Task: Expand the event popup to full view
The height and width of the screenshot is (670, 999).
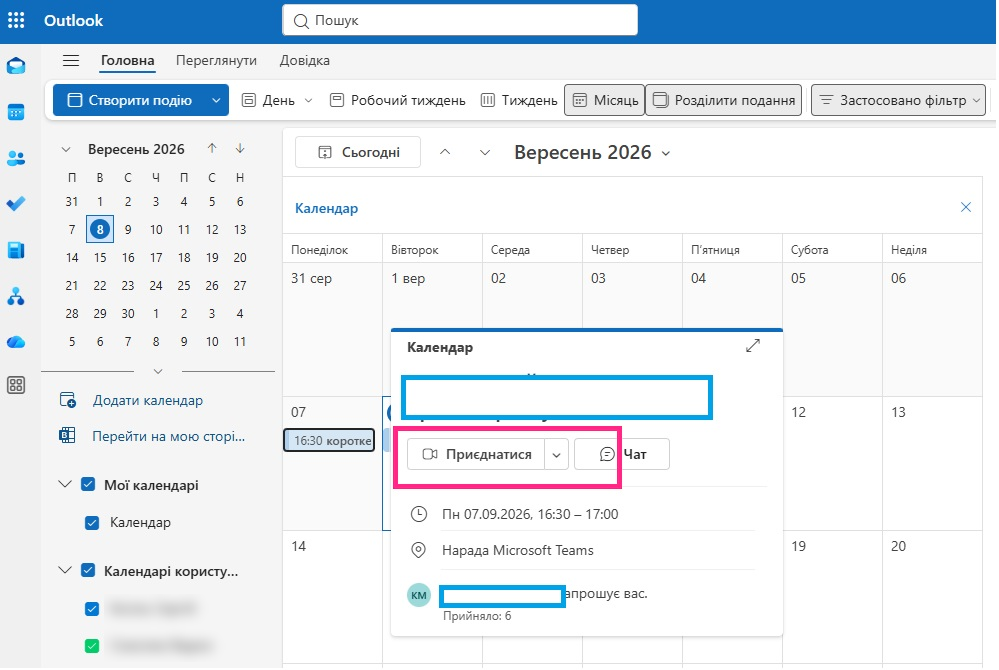Action: (x=753, y=346)
